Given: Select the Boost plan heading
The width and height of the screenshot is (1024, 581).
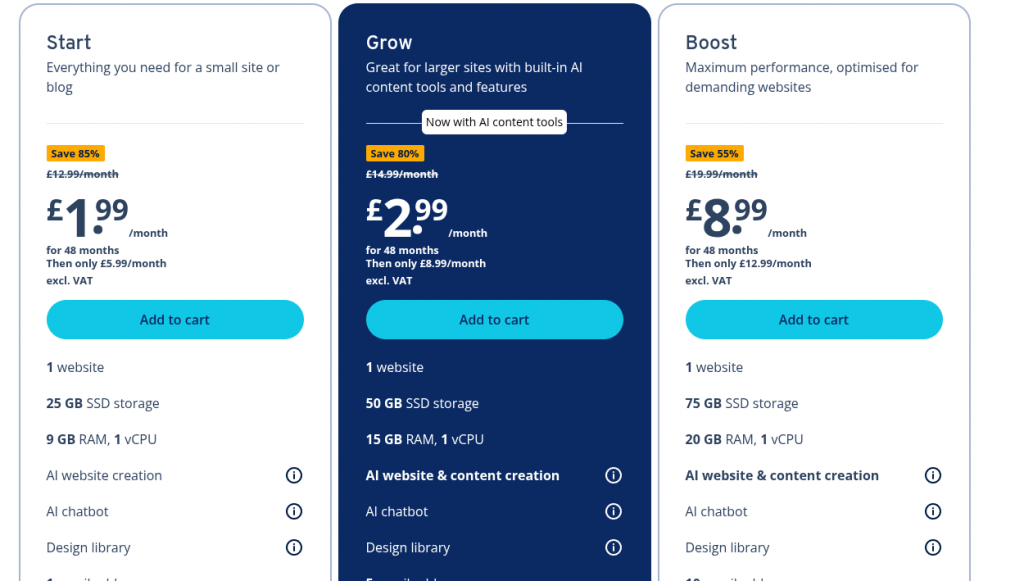Looking at the screenshot, I should (x=711, y=43).
